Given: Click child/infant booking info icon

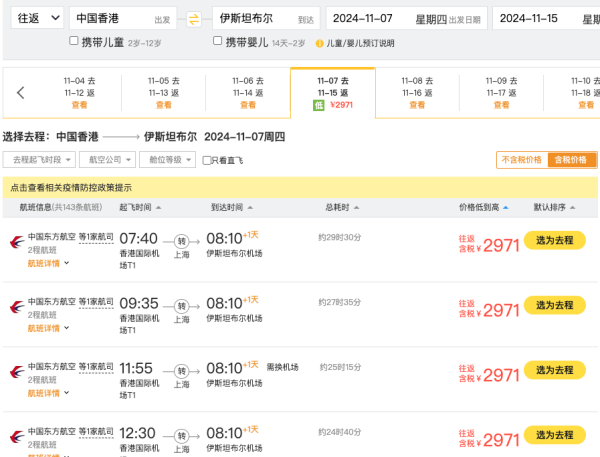Looking at the screenshot, I should (319, 43).
